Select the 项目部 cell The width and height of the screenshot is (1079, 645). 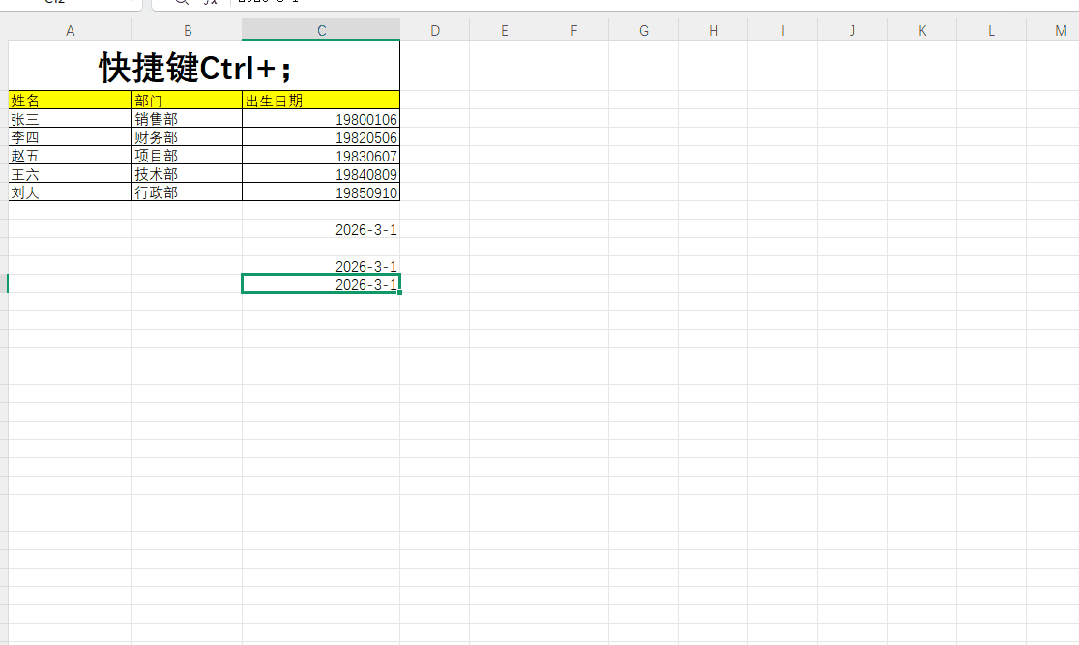point(187,156)
